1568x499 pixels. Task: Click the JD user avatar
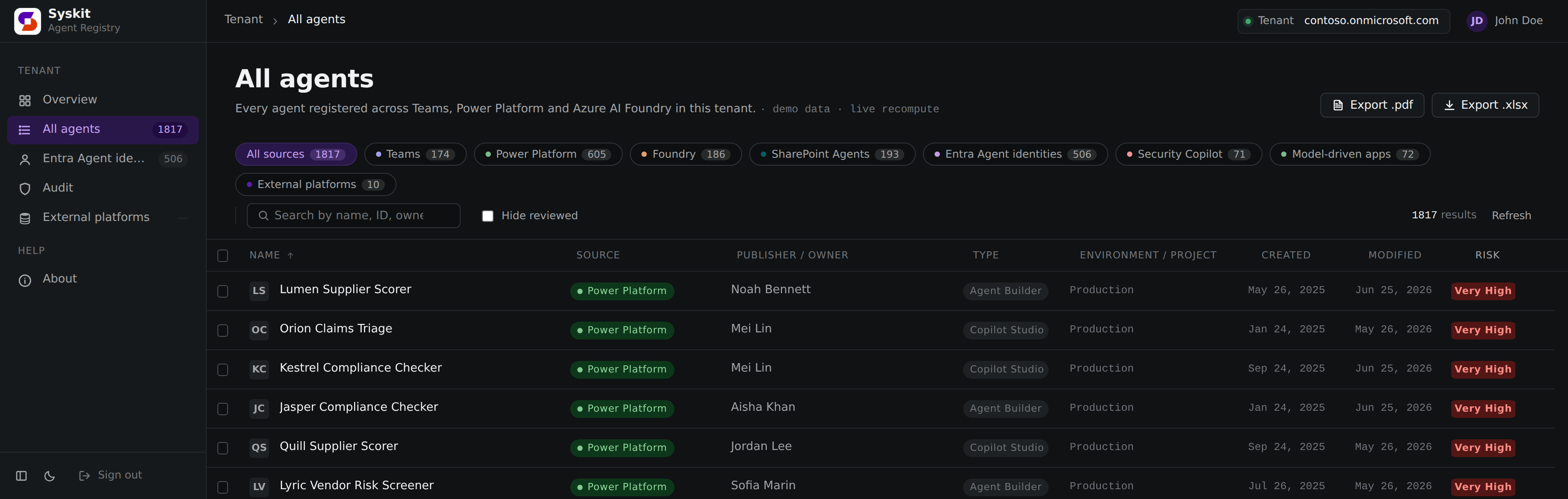pos(1477,21)
